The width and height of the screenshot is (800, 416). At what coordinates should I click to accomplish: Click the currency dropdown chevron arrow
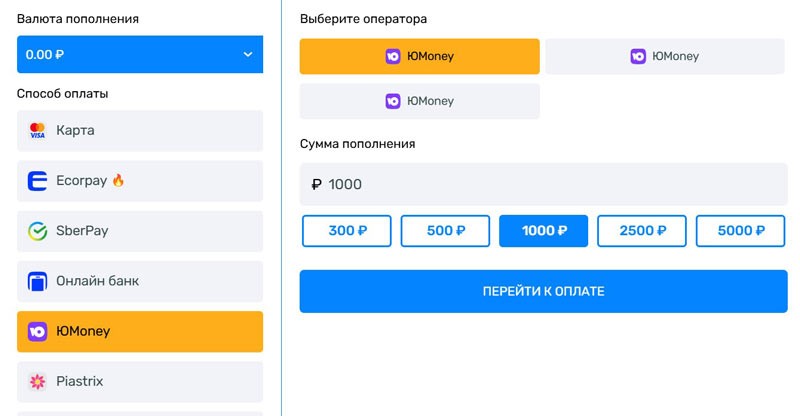[248, 54]
